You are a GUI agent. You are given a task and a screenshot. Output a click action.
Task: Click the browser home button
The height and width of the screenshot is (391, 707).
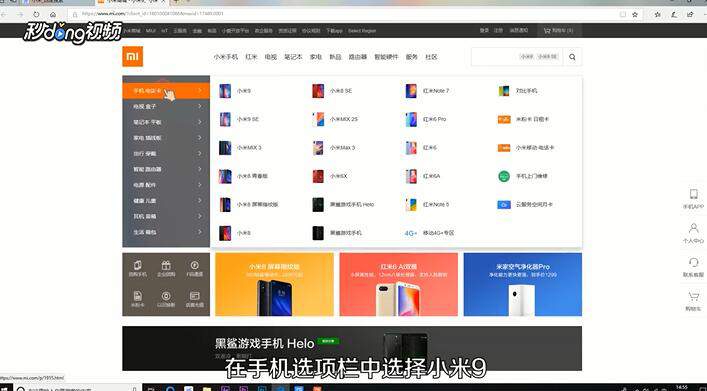coord(53,14)
